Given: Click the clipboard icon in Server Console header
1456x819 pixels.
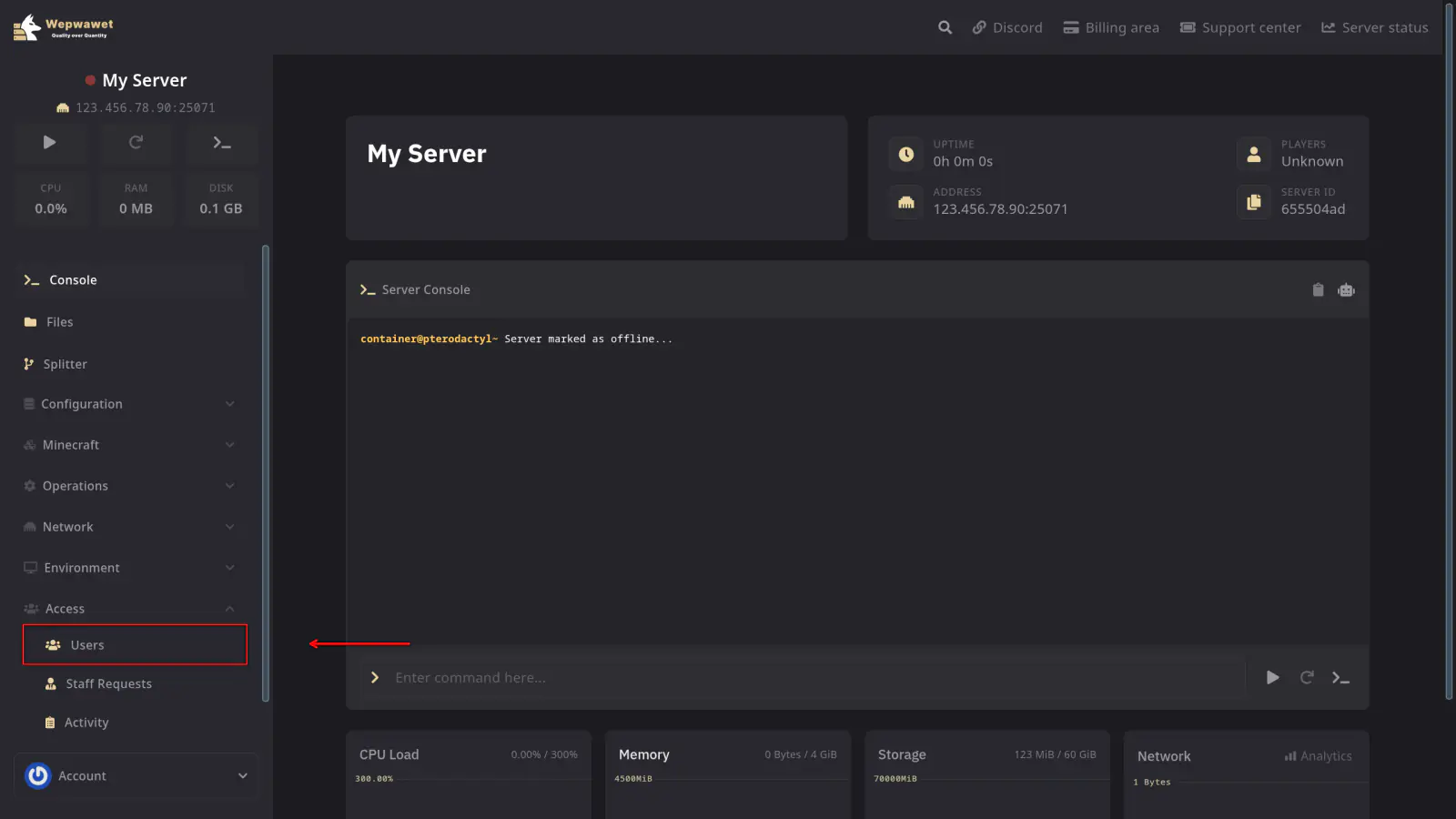Looking at the screenshot, I should (x=1318, y=289).
